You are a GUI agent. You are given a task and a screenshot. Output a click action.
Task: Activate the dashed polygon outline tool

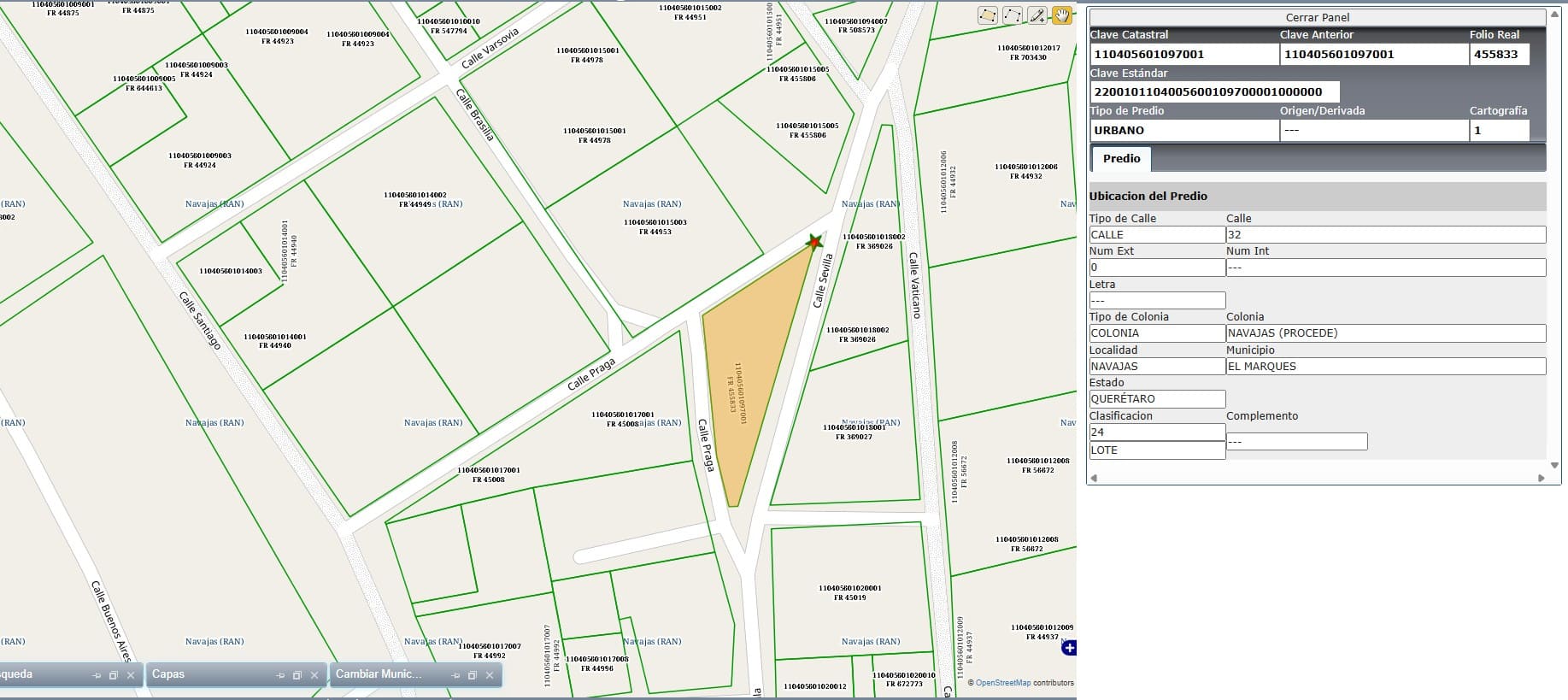pyautogui.click(x=1012, y=15)
